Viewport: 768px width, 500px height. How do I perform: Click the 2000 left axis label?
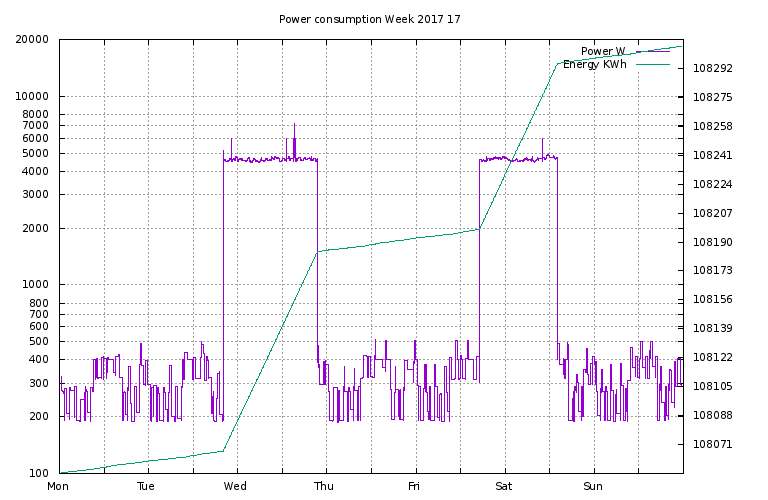[x=36, y=228]
